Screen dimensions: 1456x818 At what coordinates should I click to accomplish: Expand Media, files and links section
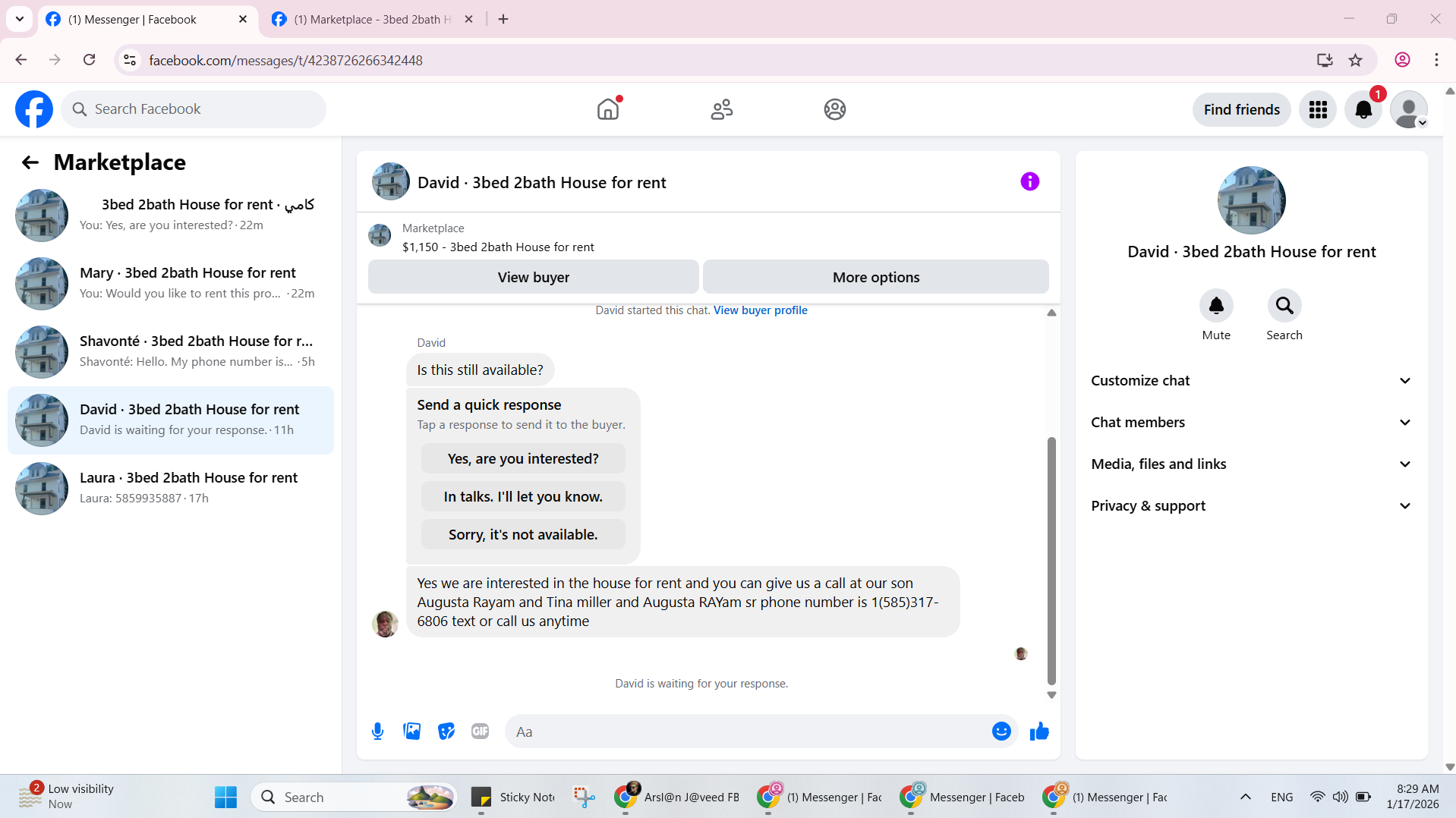point(1251,464)
